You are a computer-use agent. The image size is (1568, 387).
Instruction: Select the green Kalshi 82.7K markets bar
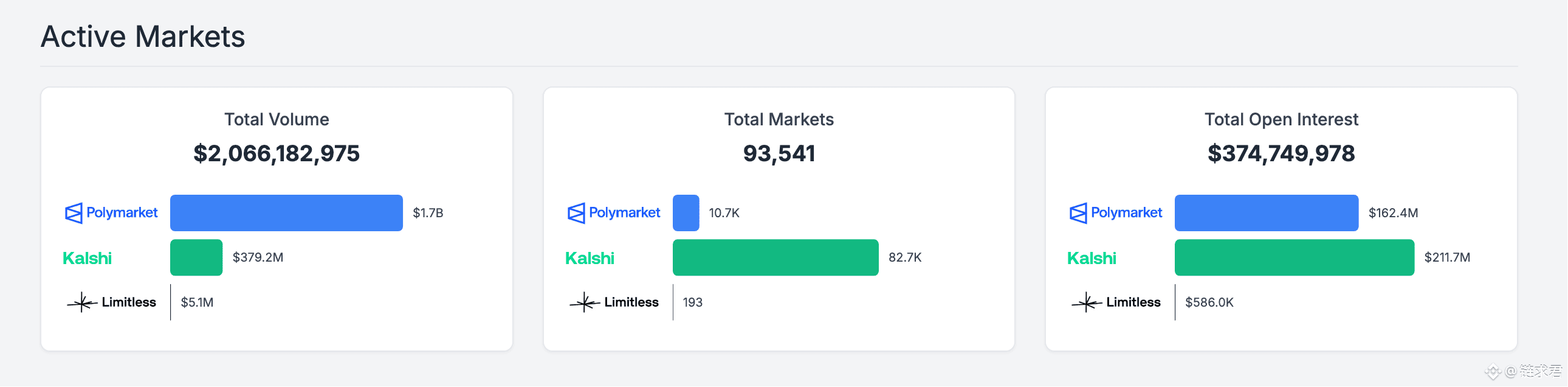[775, 257]
